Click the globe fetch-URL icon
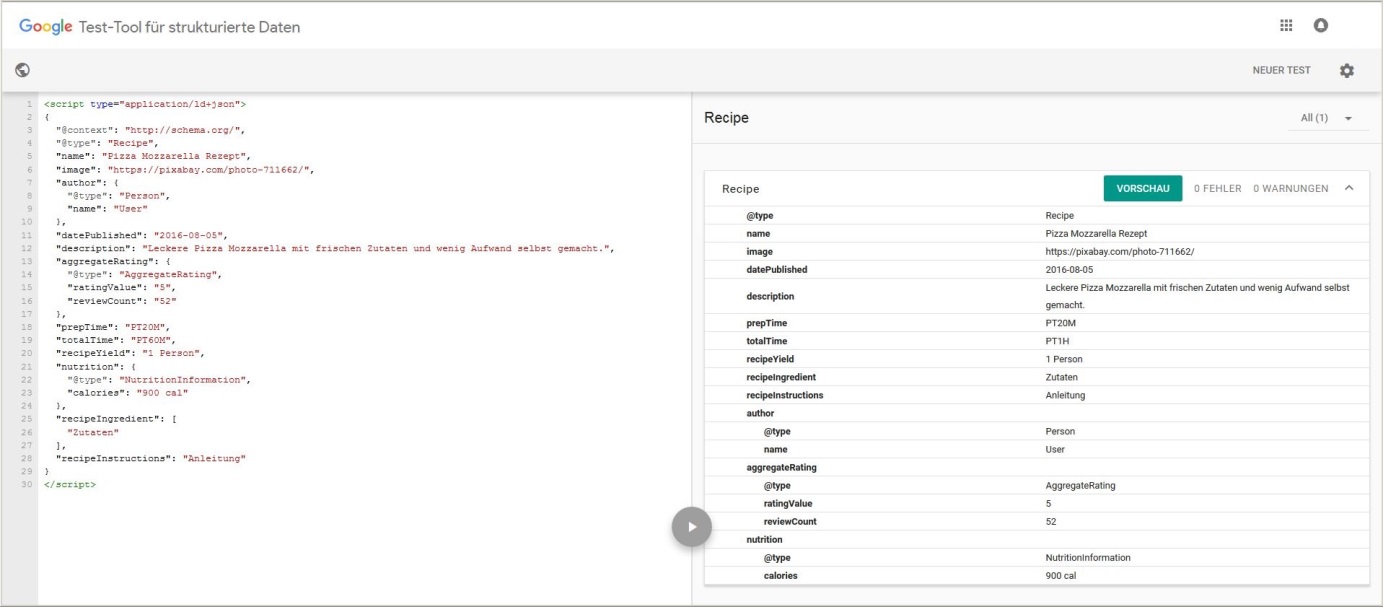This screenshot has height=607, width=1383. pos(22,70)
